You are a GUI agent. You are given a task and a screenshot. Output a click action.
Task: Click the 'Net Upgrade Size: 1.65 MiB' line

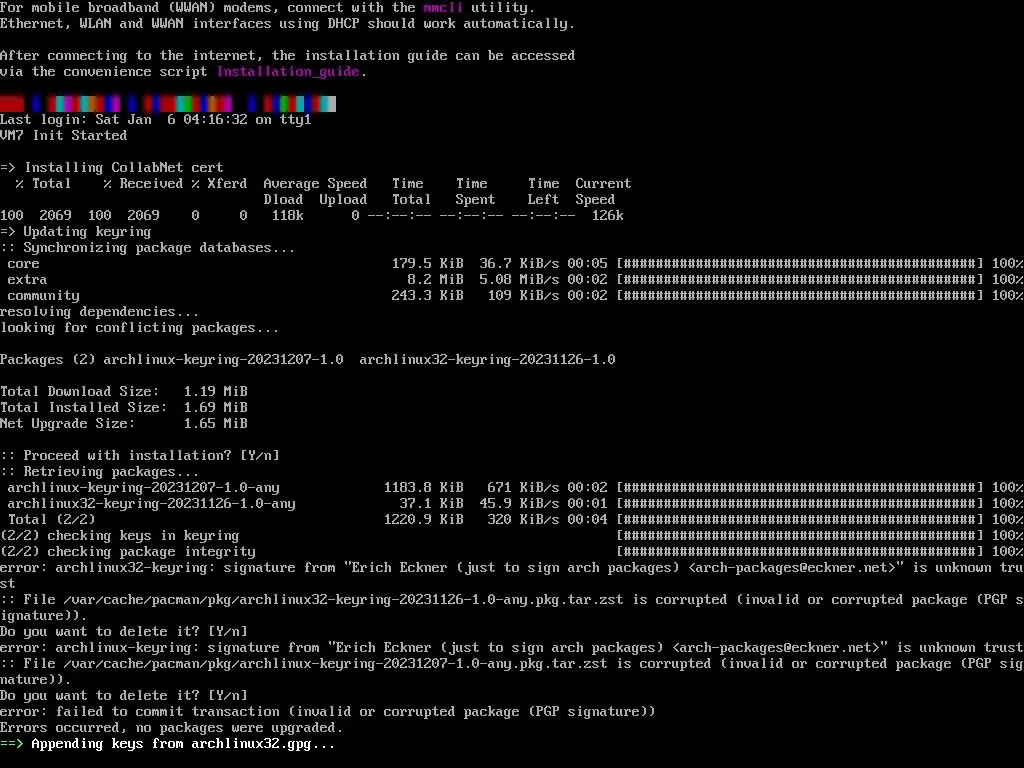coord(123,424)
